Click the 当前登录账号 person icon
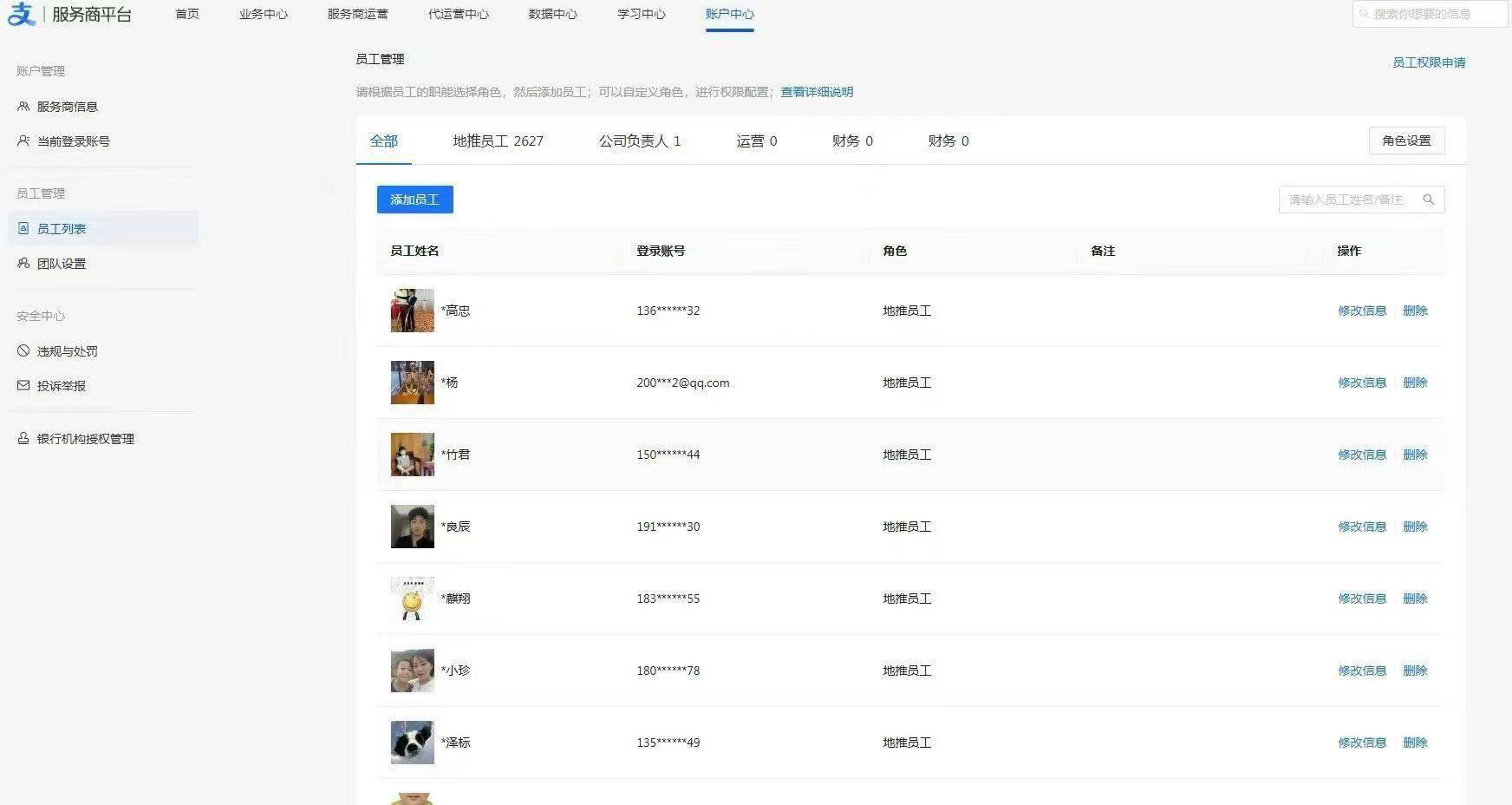 [x=23, y=141]
